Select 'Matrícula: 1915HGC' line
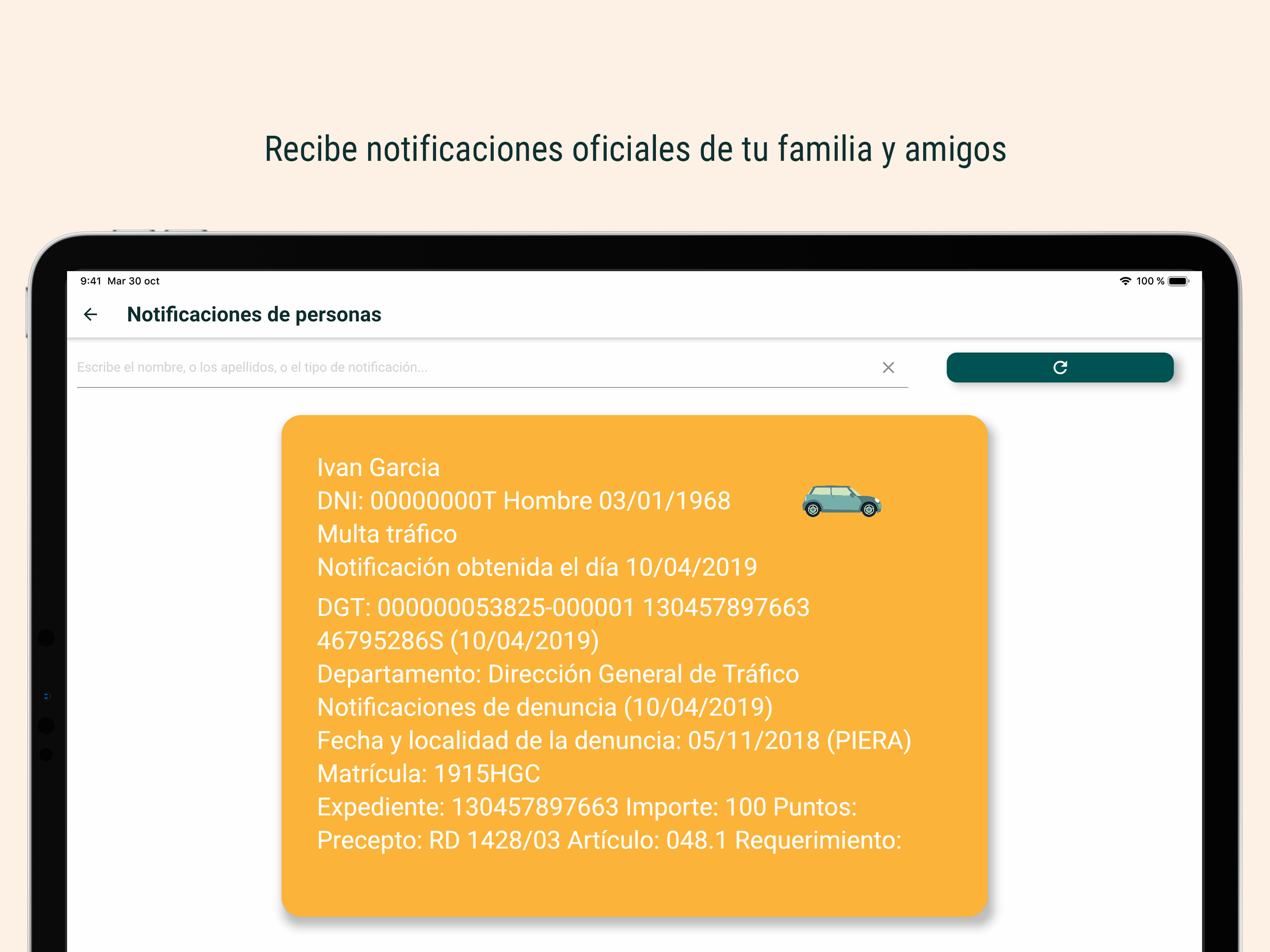This screenshot has width=1270, height=952. 429,774
